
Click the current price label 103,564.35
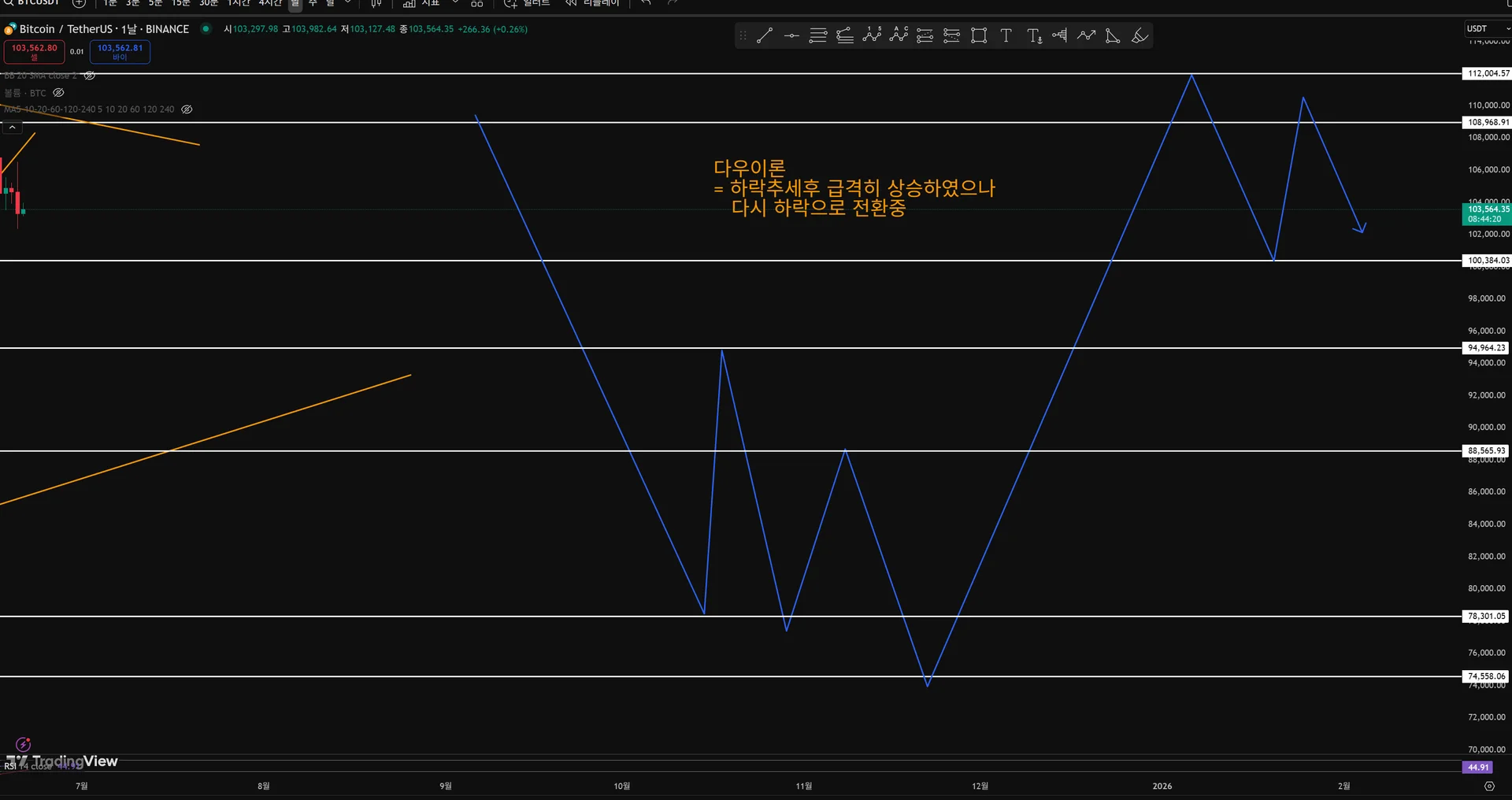point(1488,214)
